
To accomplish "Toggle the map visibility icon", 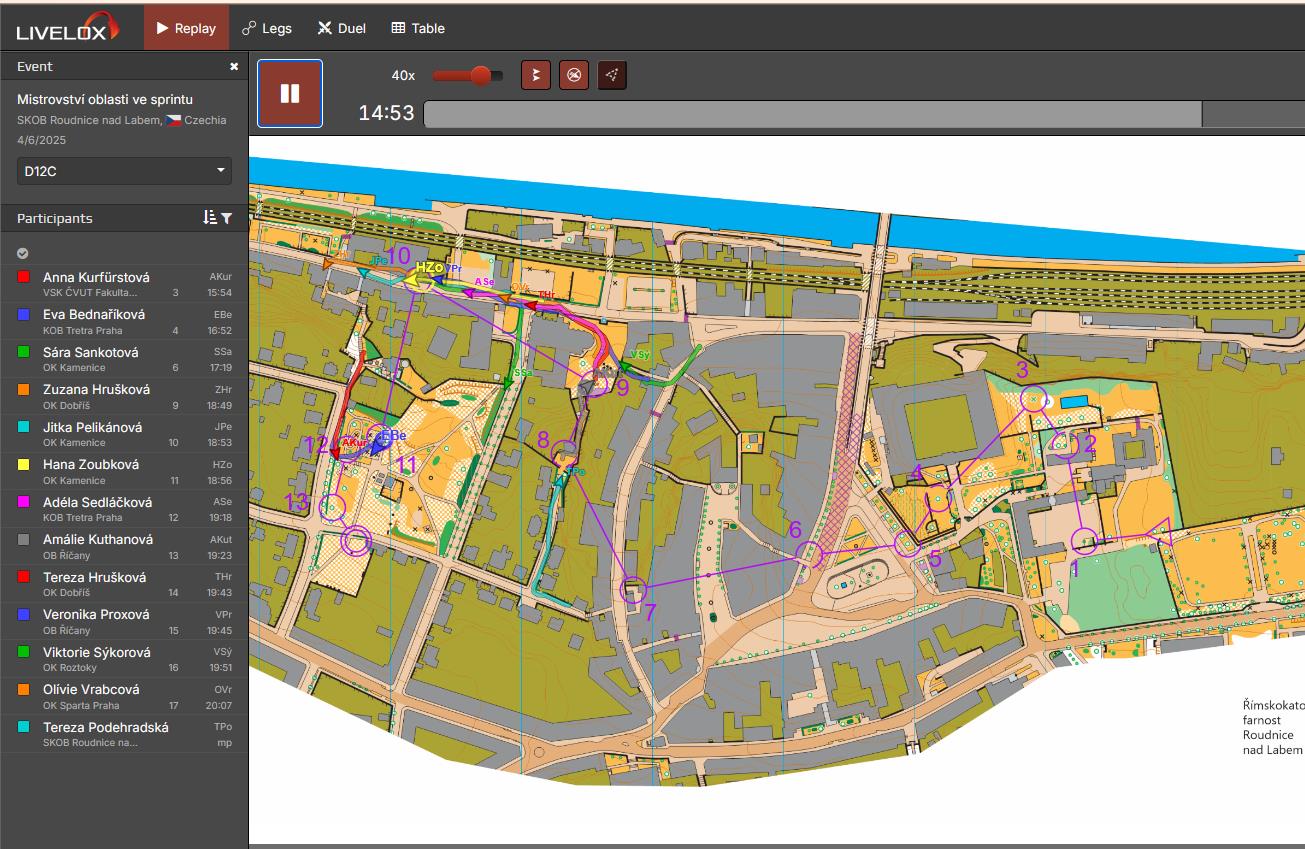I will coord(573,75).
